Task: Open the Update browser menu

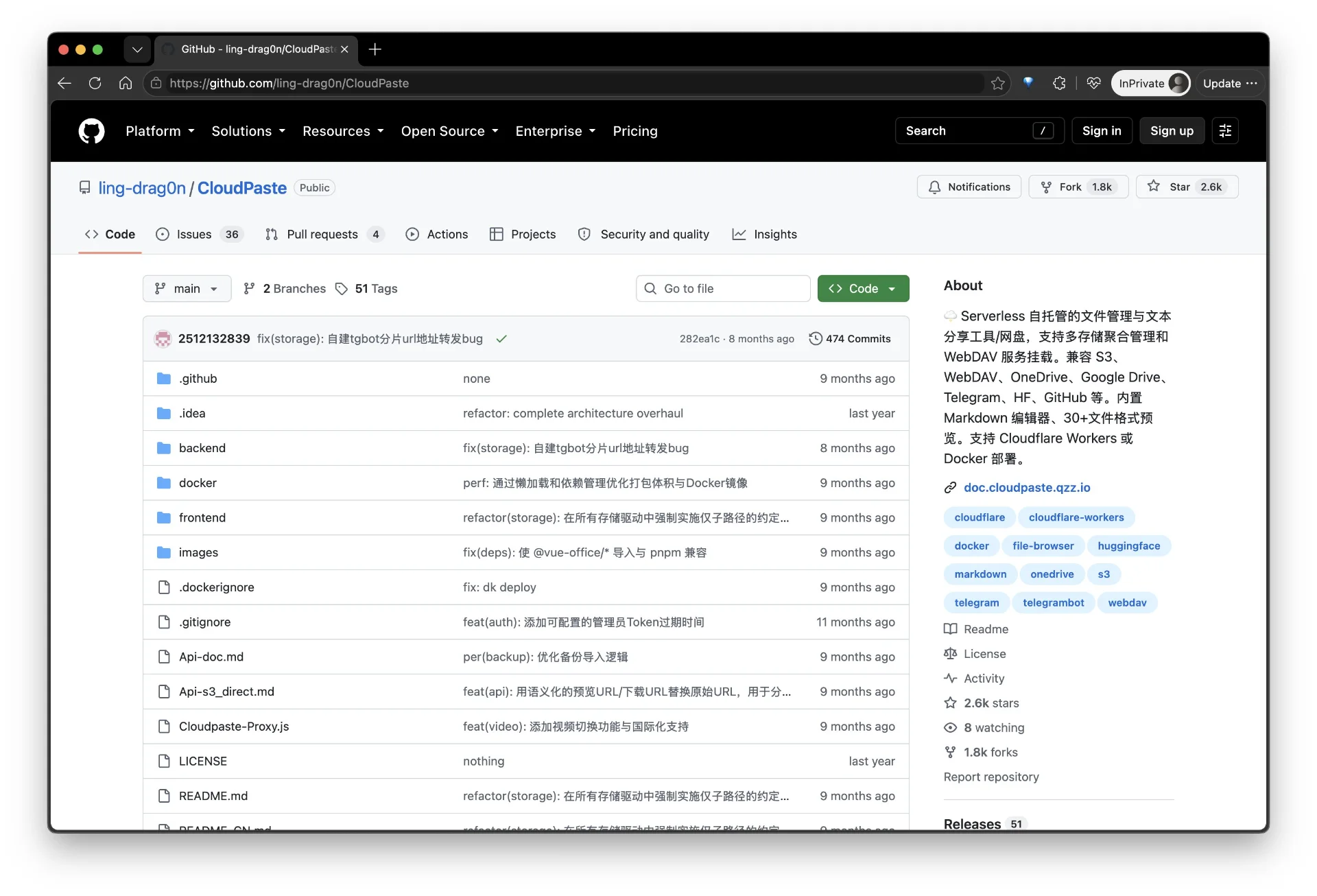Action: [1229, 83]
